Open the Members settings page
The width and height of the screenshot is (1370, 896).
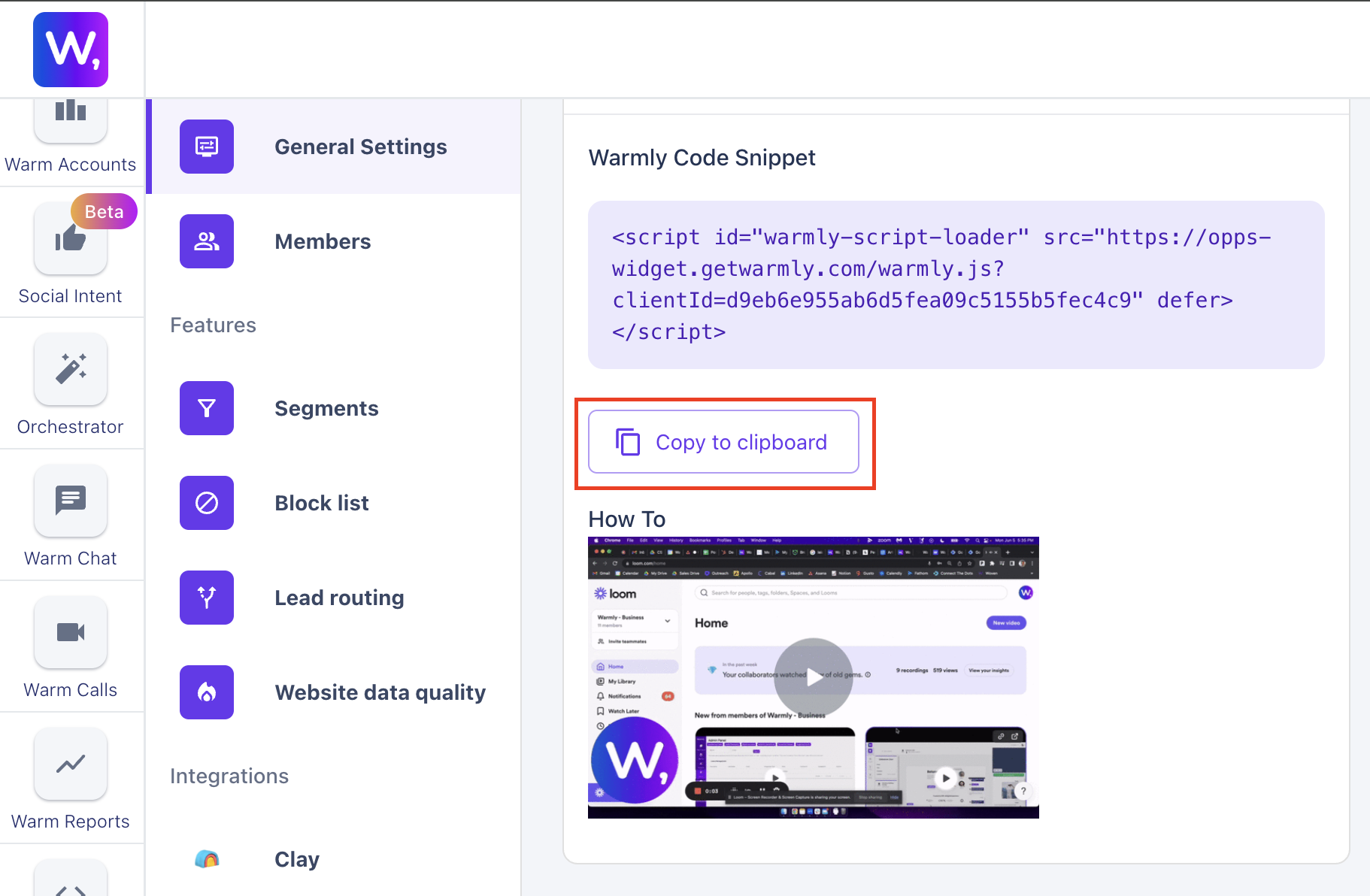tap(323, 241)
